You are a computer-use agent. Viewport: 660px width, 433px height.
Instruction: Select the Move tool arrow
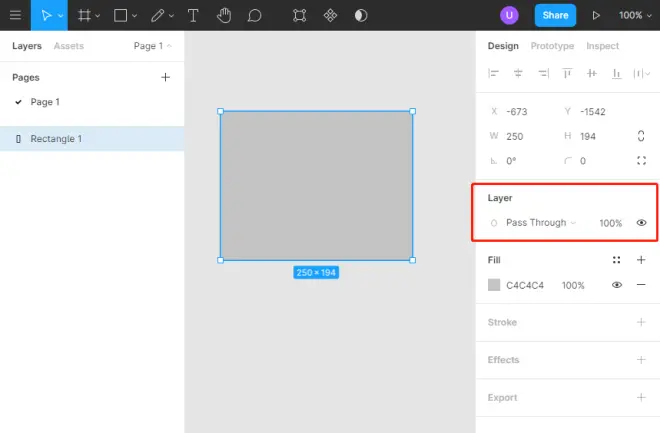pyautogui.click(x=46, y=16)
